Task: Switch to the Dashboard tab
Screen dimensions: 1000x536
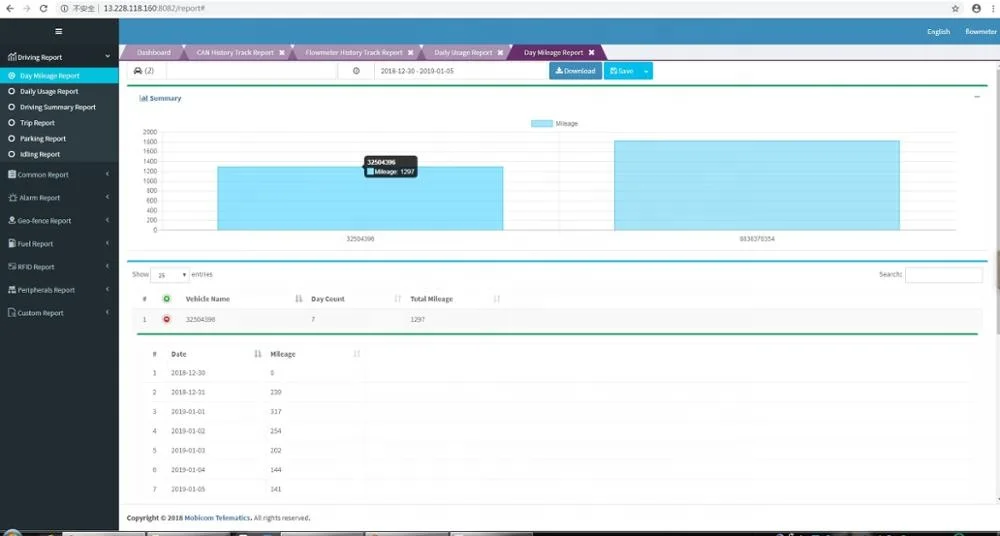Action: coord(153,52)
